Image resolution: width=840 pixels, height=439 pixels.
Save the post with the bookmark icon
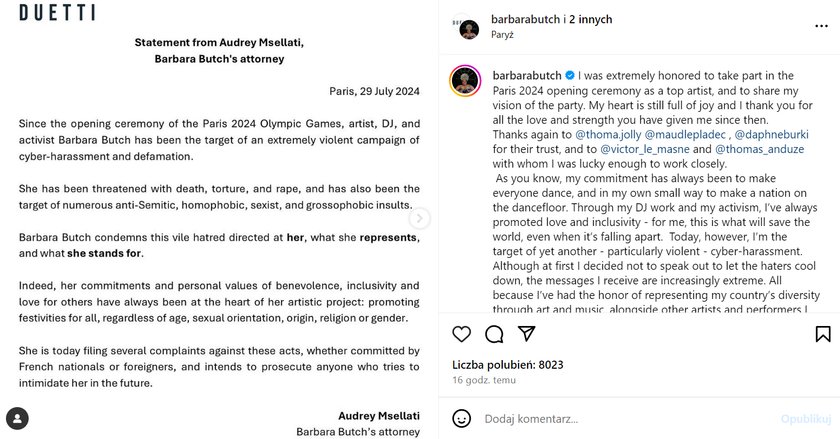point(823,334)
